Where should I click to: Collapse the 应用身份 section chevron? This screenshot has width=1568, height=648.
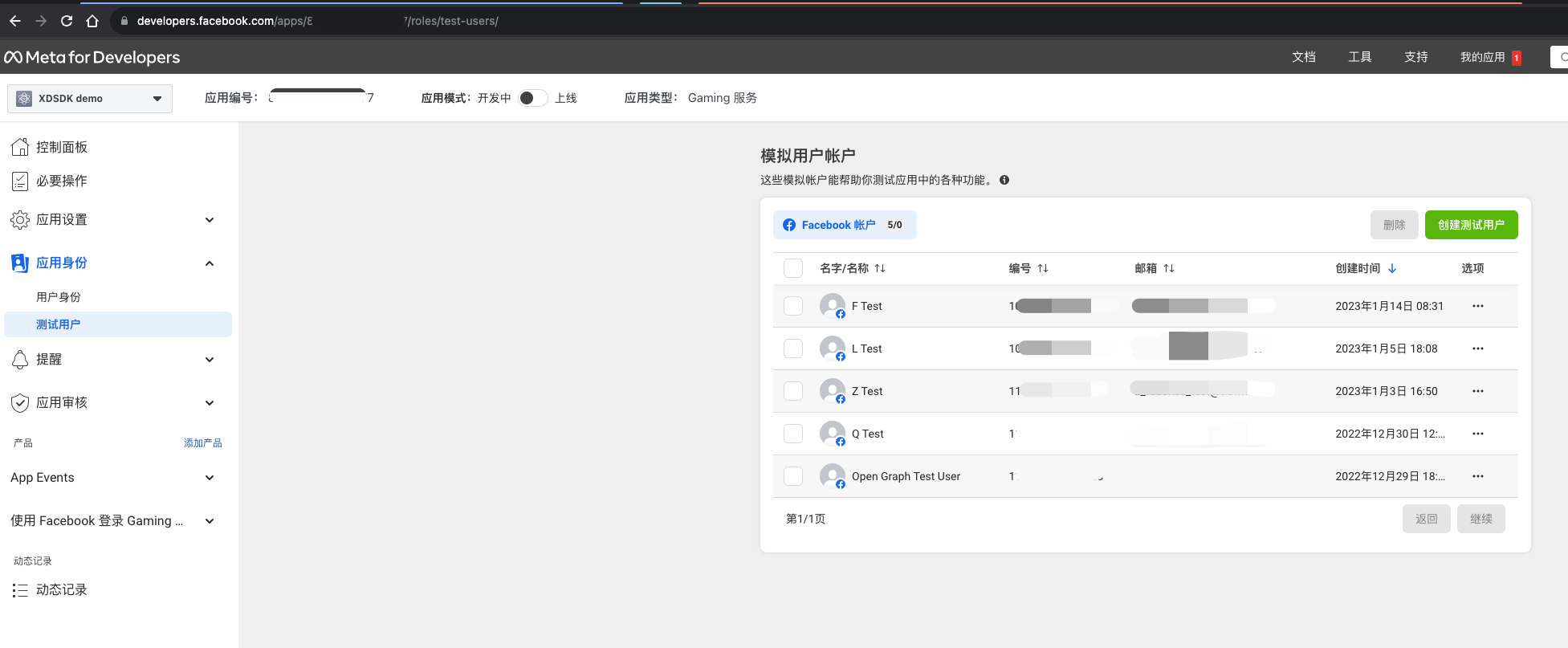click(210, 263)
